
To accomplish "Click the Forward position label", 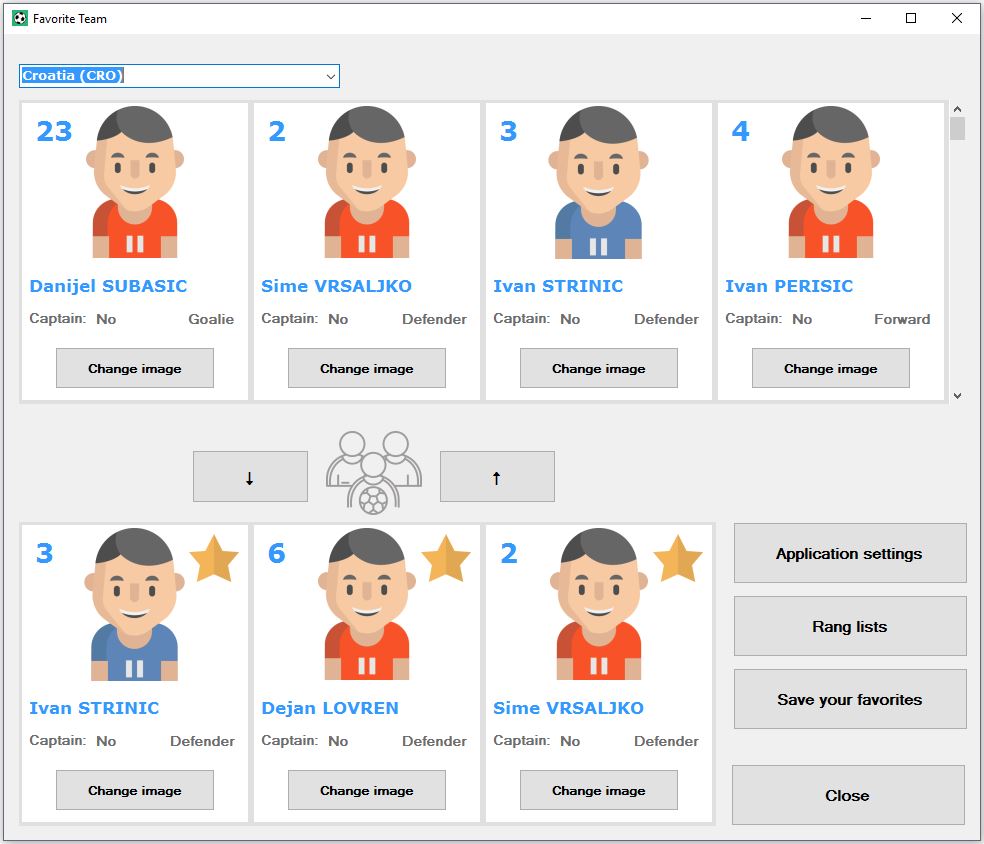I will pos(902,319).
